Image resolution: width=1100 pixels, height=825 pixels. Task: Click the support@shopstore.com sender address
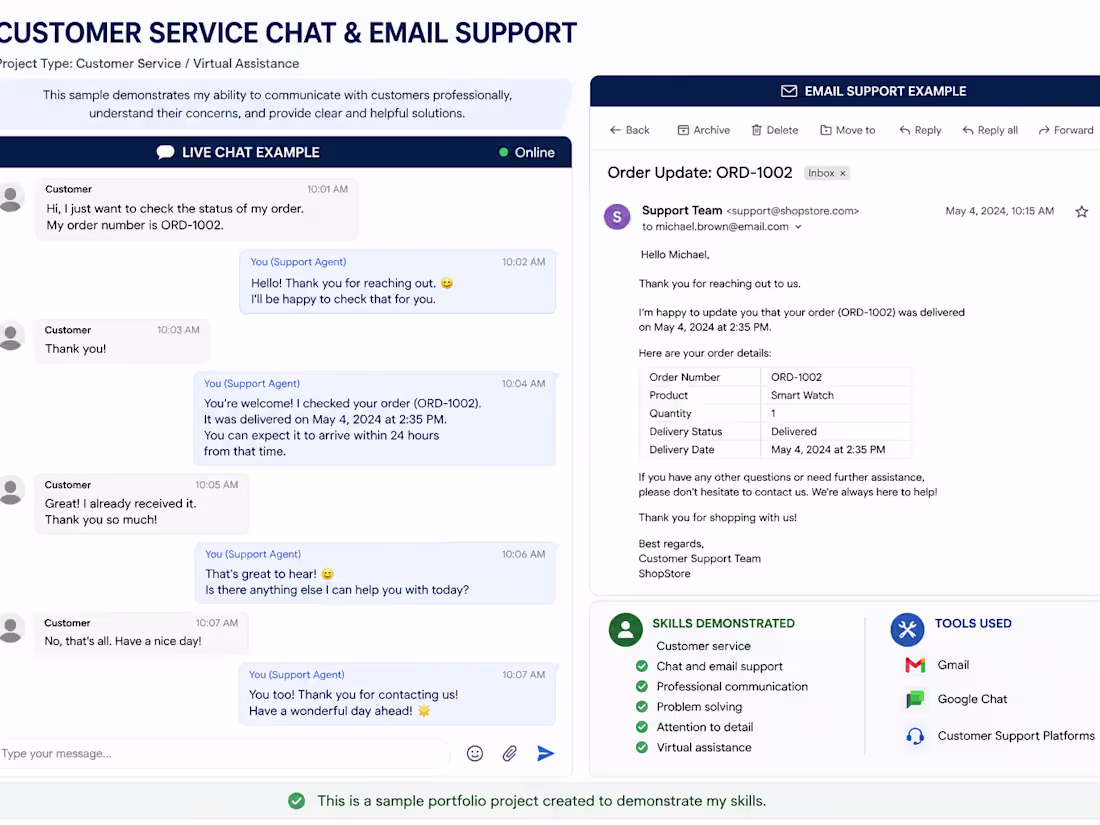coord(793,211)
